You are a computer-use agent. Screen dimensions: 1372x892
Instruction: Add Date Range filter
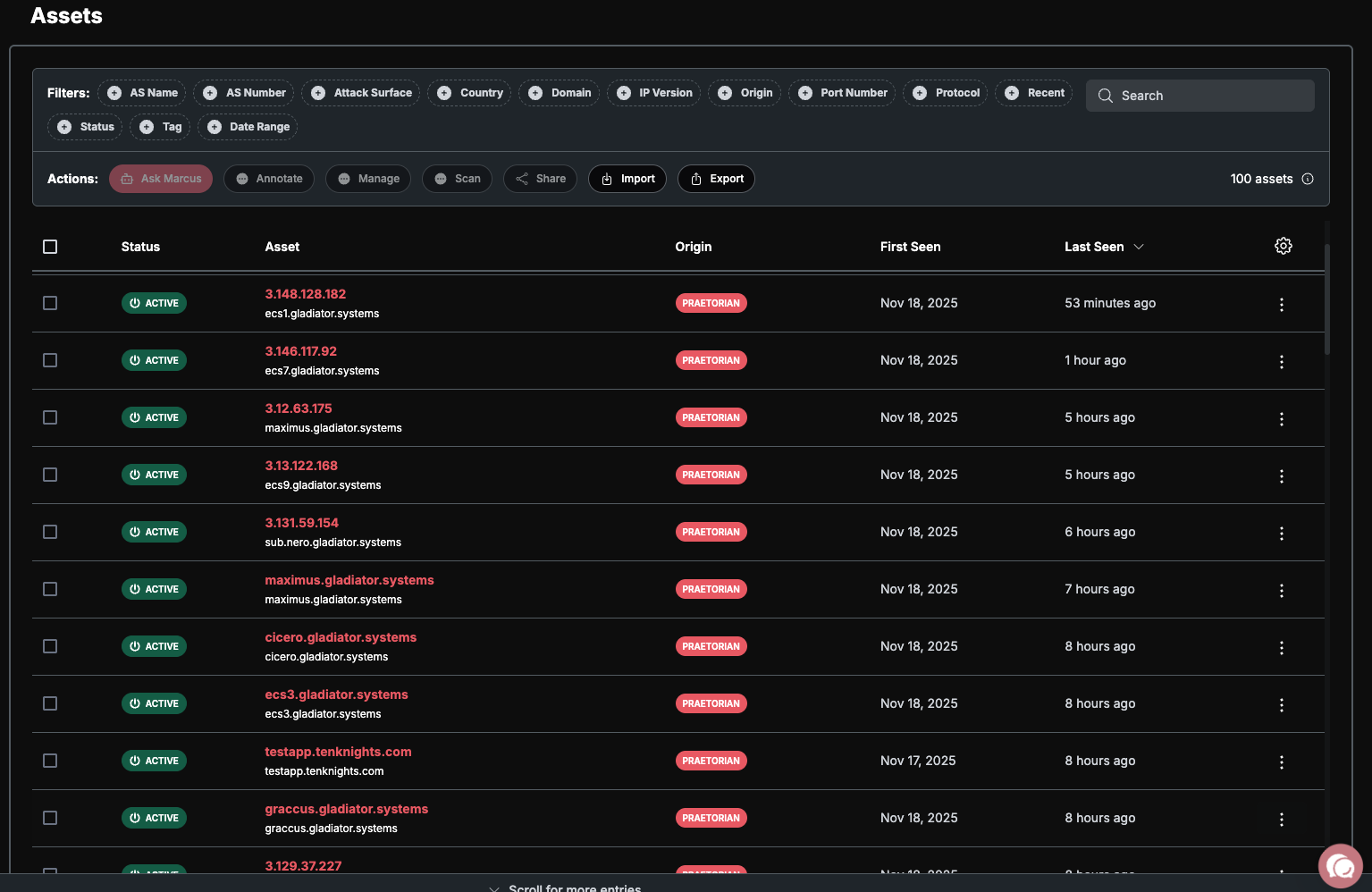click(x=248, y=127)
